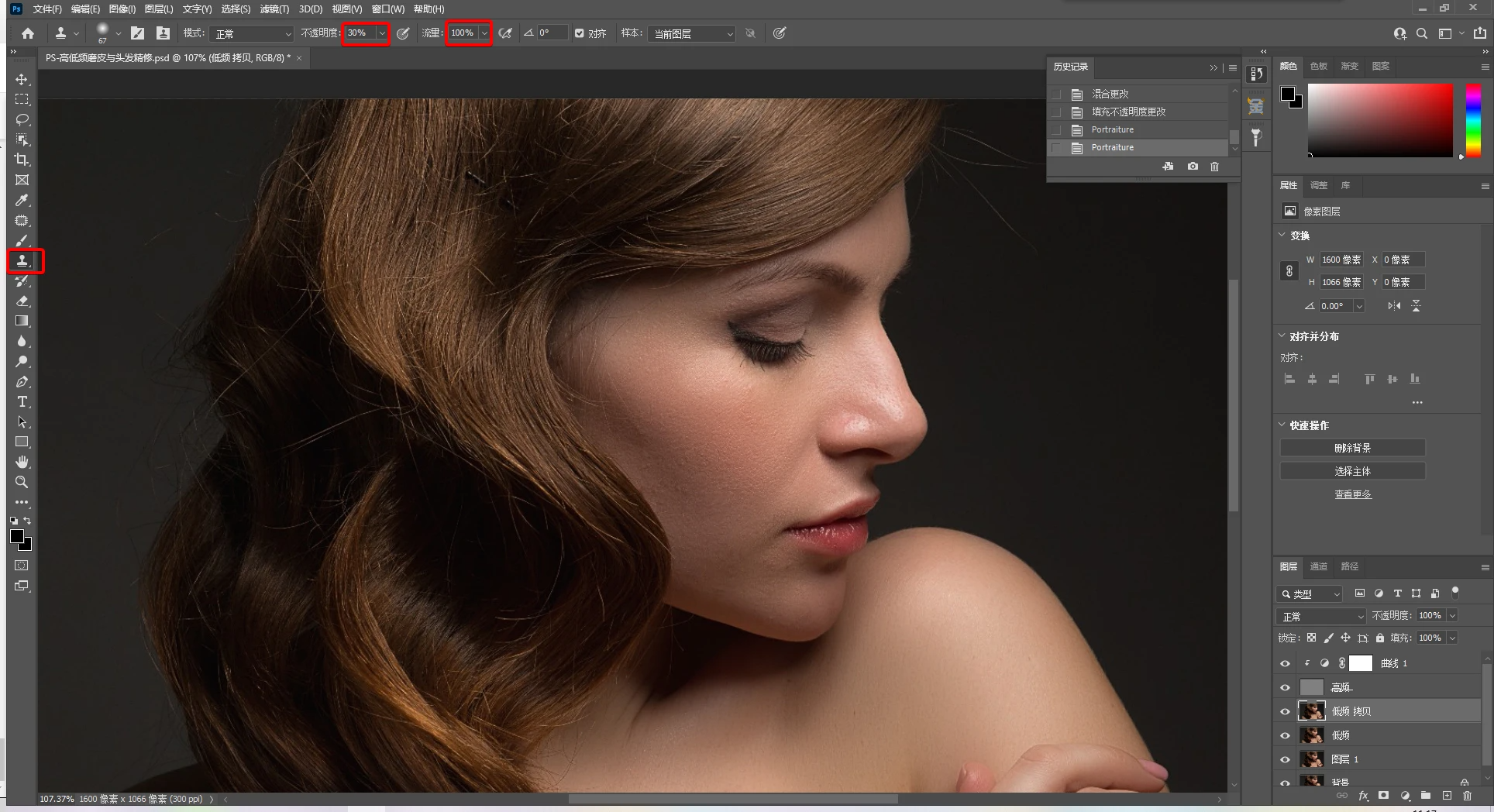Open the 样本 sample dropdown

coord(691,33)
